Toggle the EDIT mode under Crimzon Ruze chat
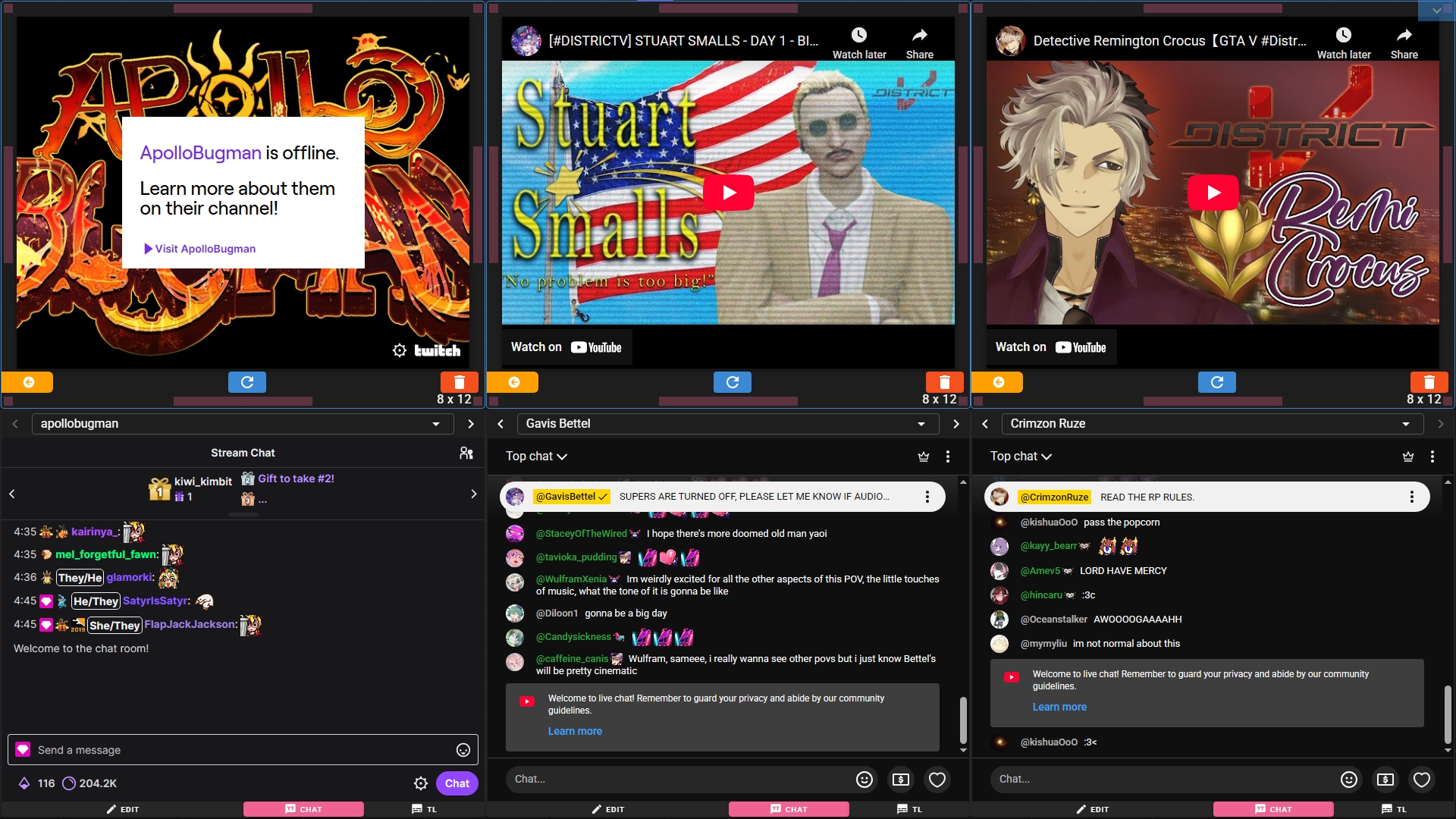 click(x=1092, y=809)
